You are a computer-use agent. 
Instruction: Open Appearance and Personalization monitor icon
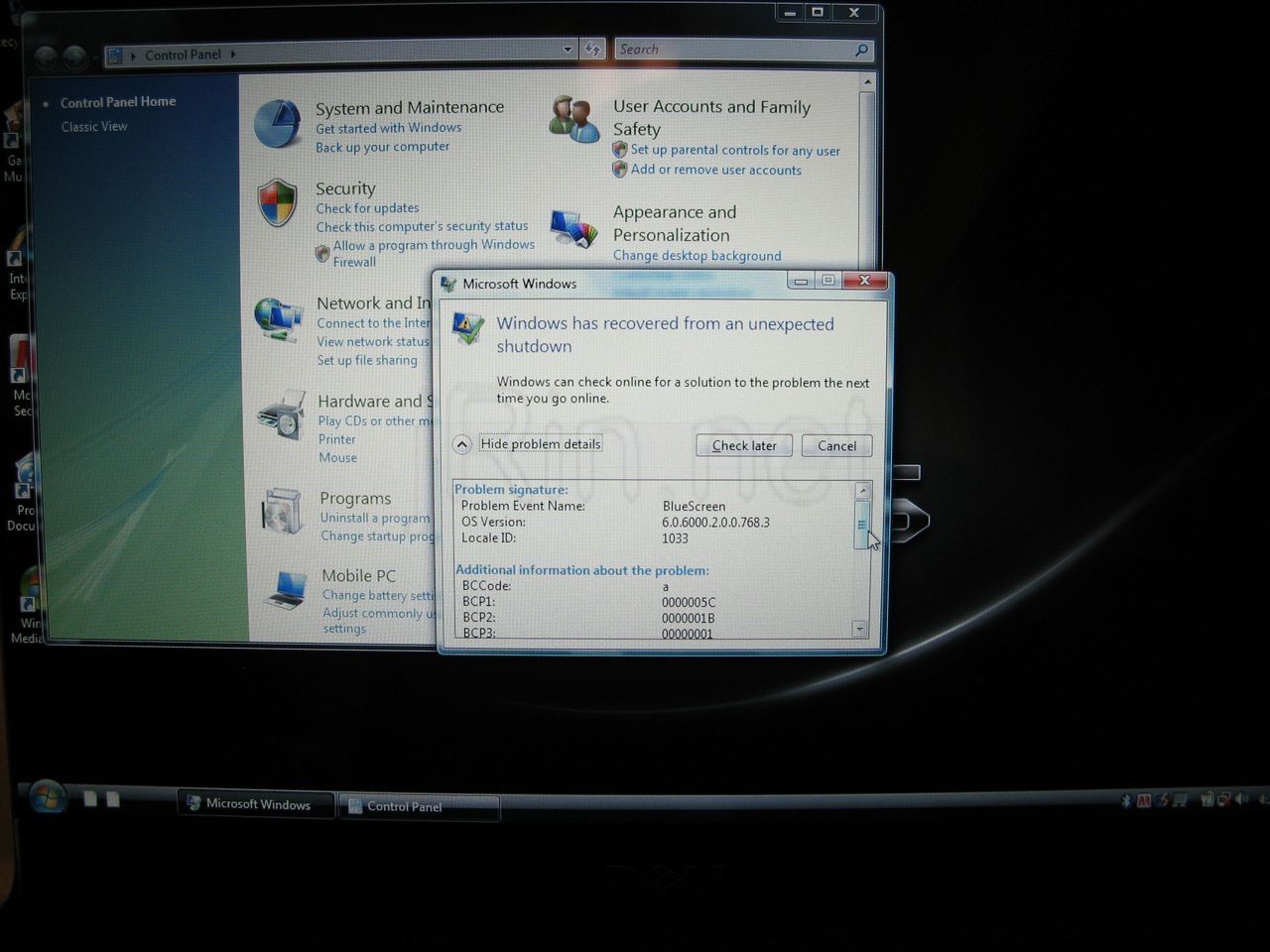pyautogui.click(x=574, y=227)
